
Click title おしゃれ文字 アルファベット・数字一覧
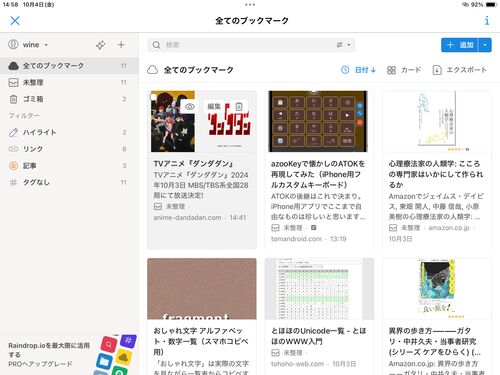point(200,341)
